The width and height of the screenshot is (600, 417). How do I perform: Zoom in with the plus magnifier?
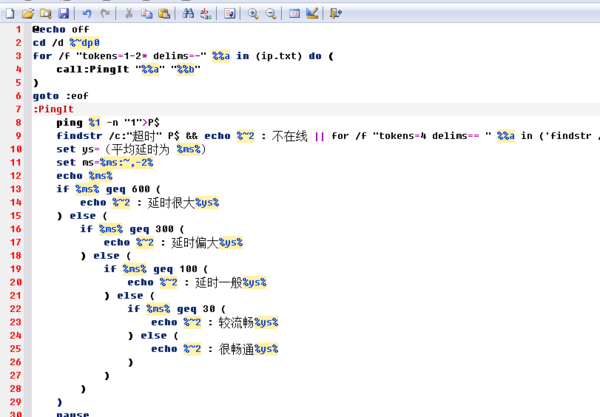253,14
